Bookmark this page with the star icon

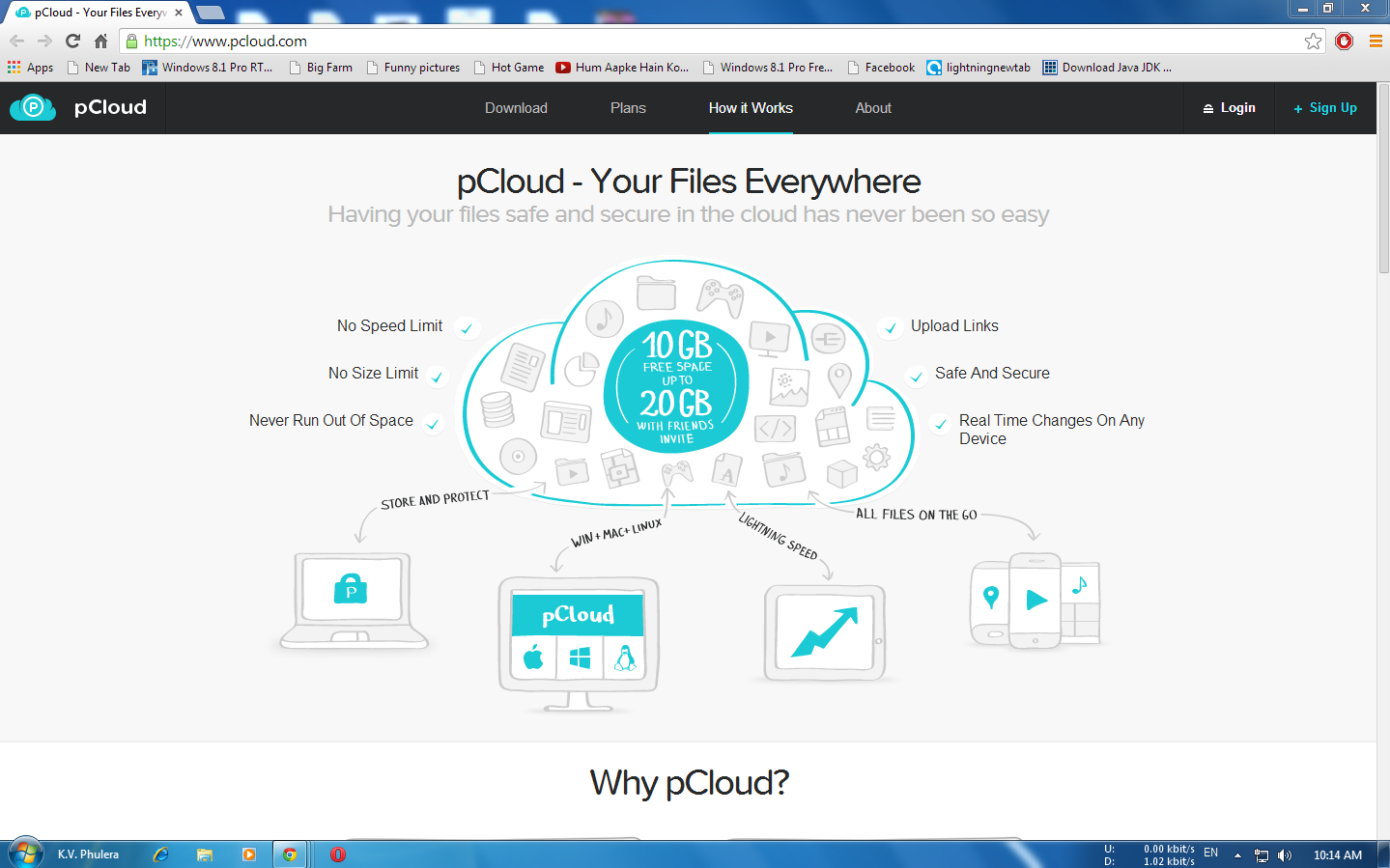click(1313, 42)
